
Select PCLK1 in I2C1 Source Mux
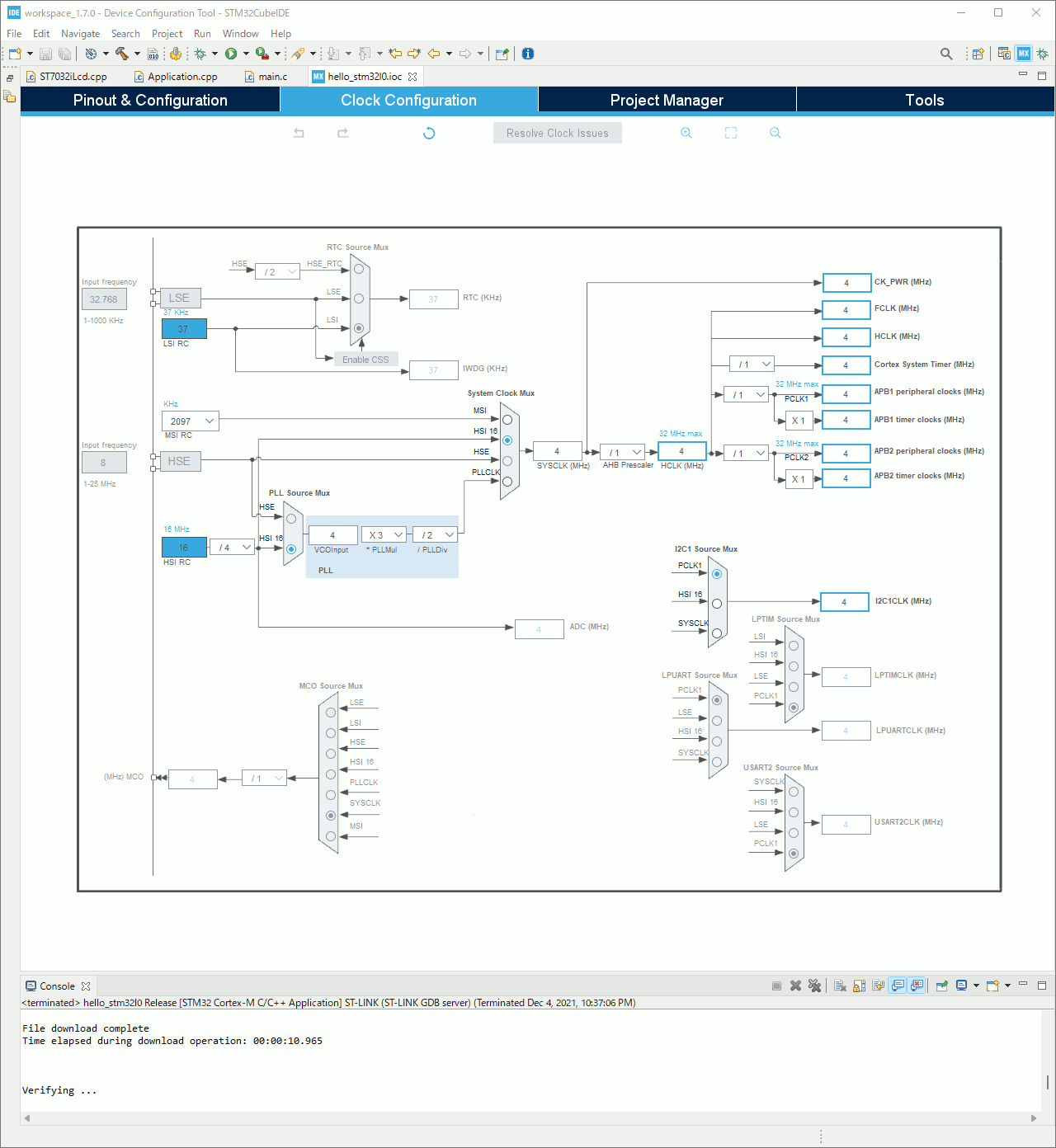pos(717,574)
